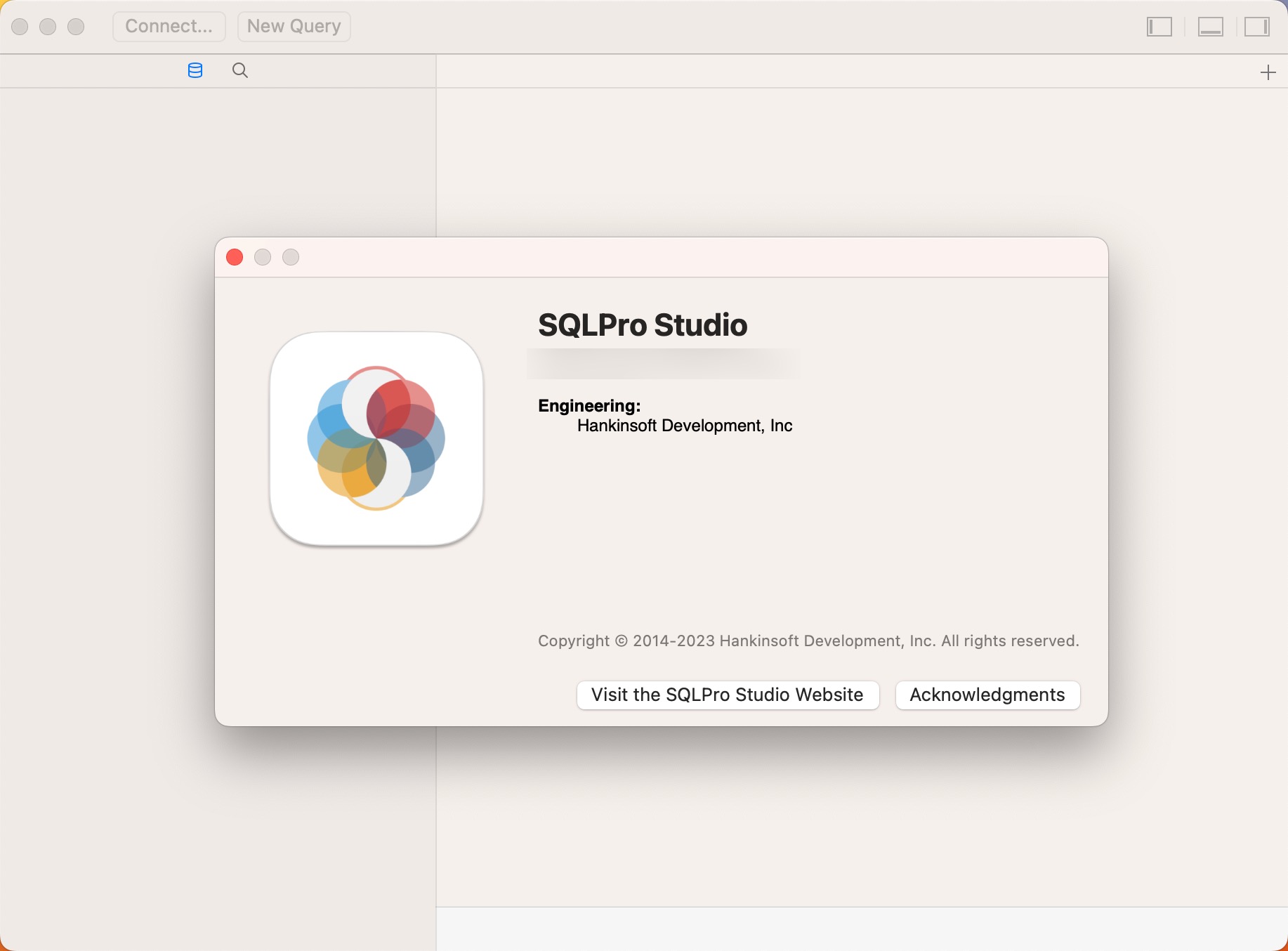Toggle the bottom results panel
The width and height of the screenshot is (1288, 951).
click(x=1210, y=27)
